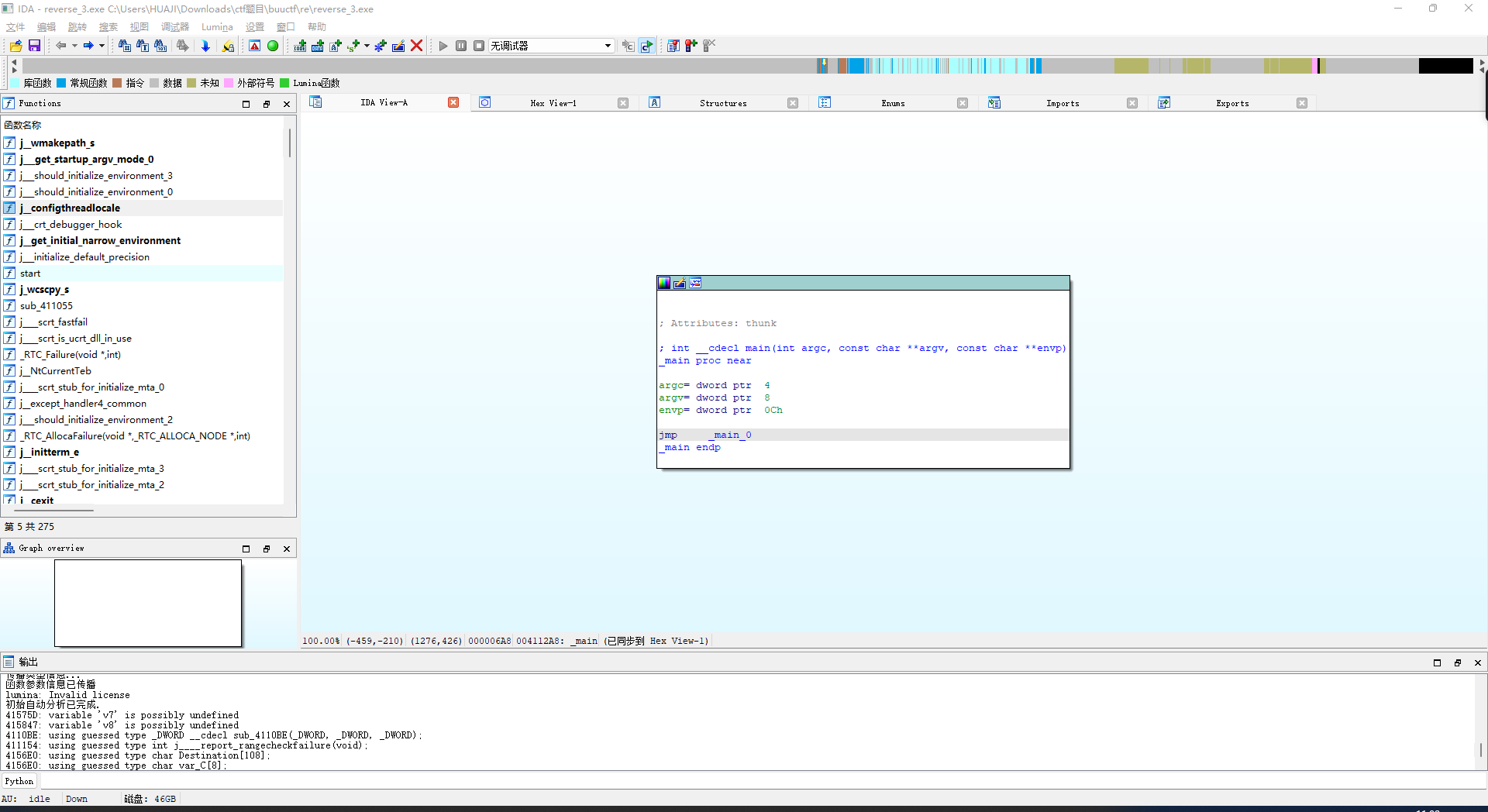
Task: Click the add breakpoint red icon
Action: [691, 46]
